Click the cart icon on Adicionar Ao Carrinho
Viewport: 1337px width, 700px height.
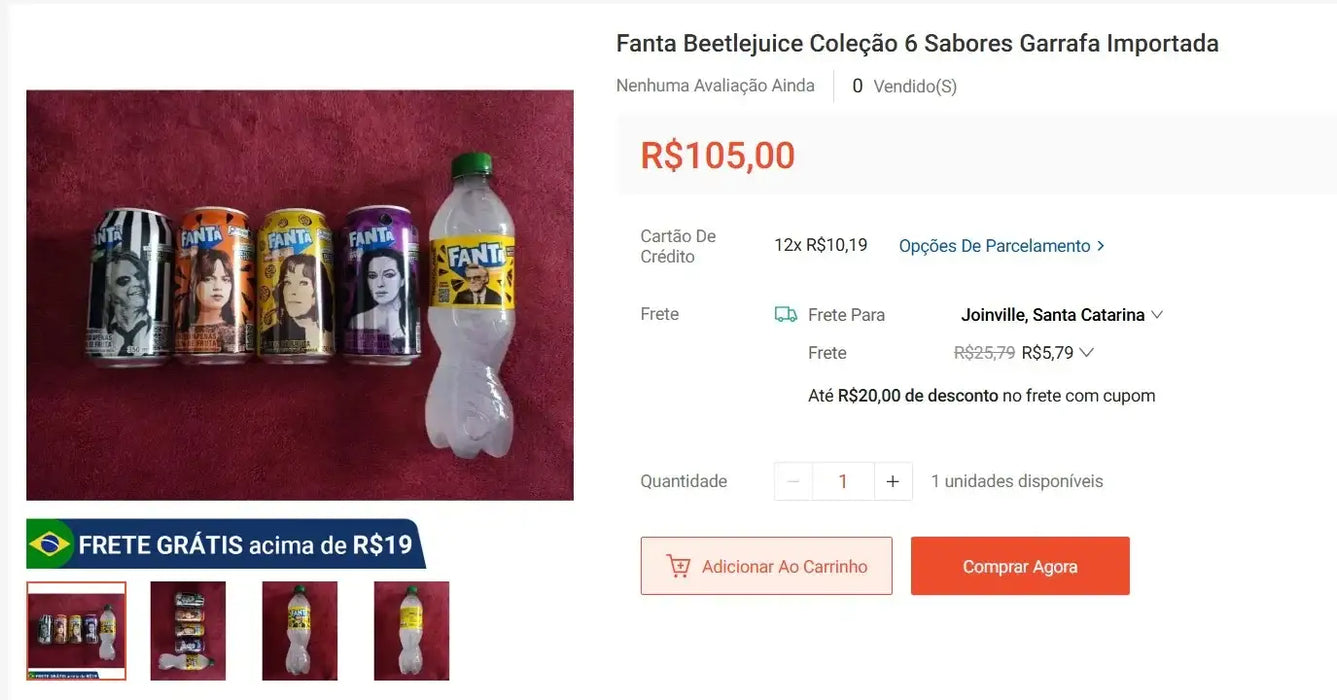point(678,566)
